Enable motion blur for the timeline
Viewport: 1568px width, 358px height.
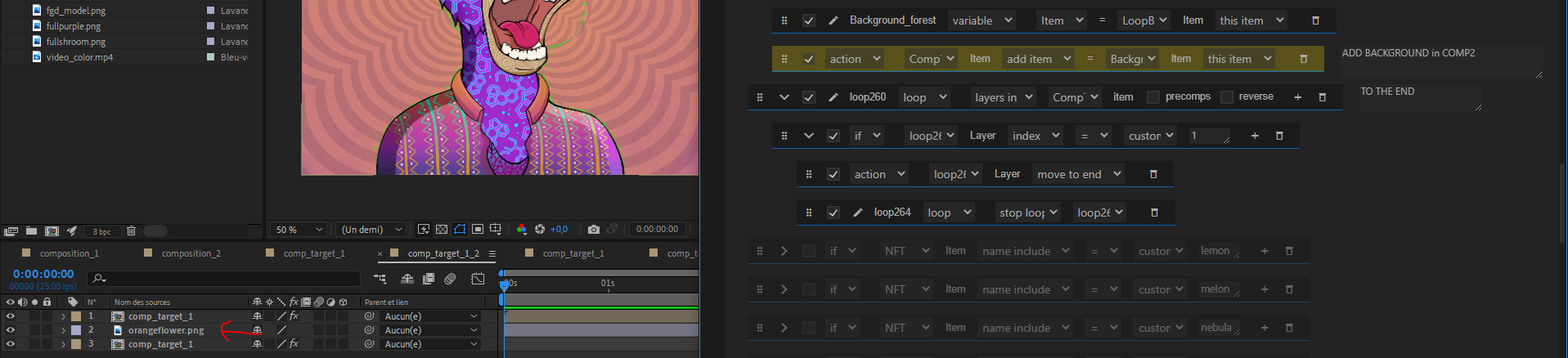[x=450, y=279]
